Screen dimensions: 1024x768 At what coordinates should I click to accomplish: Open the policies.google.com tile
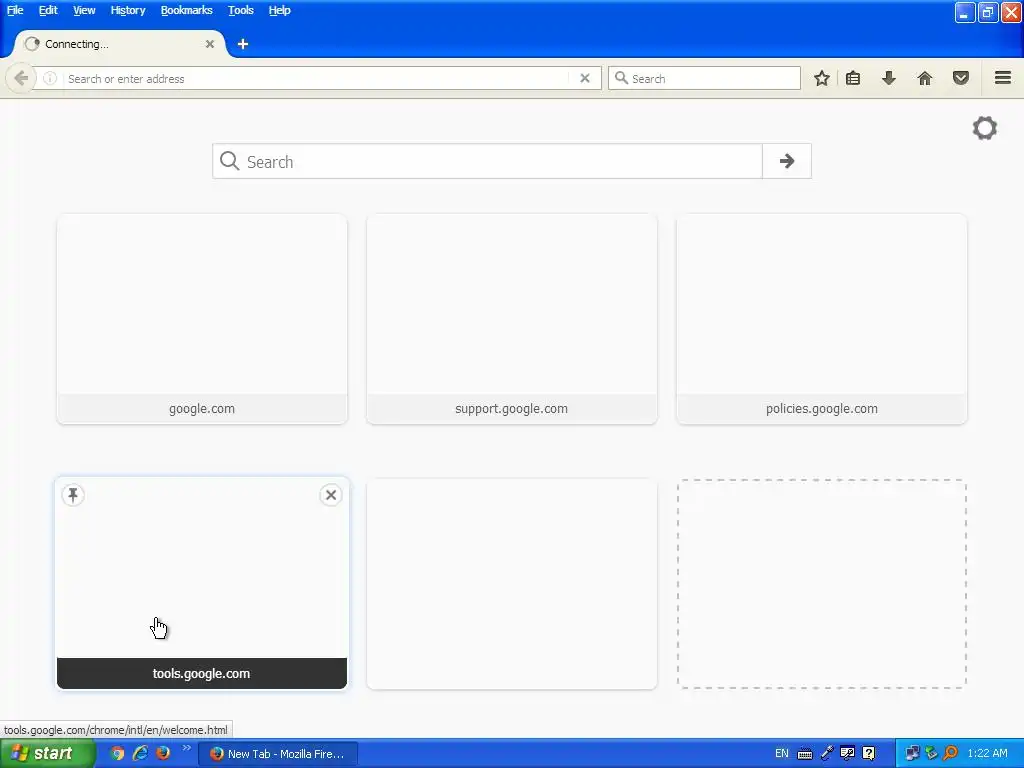[822, 319]
